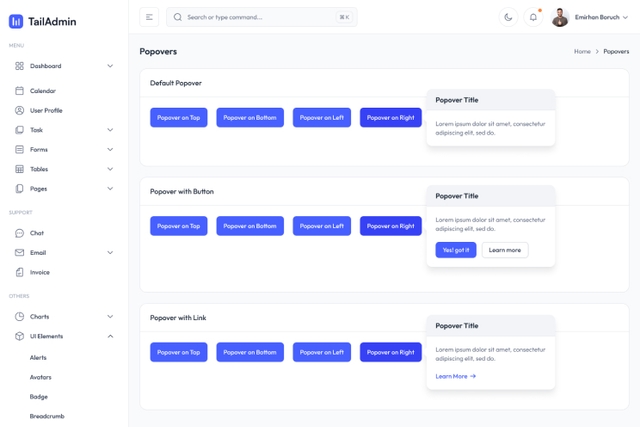The width and height of the screenshot is (640, 427).
Task: Click the Dashboard grid icon
Action: (x=19, y=66)
